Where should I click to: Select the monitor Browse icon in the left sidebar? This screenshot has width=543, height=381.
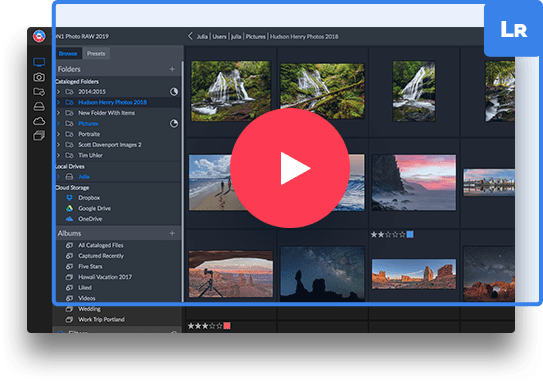pos(39,62)
